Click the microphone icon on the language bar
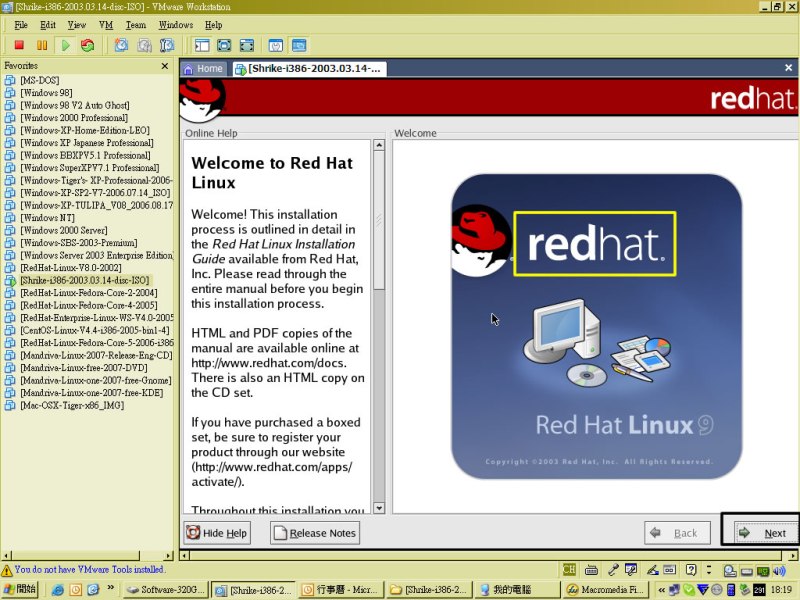 click(x=613, y=570)
